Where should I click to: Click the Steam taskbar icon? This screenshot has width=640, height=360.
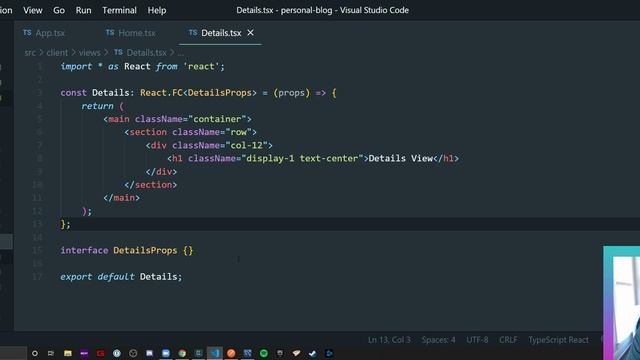coord(313,353)
